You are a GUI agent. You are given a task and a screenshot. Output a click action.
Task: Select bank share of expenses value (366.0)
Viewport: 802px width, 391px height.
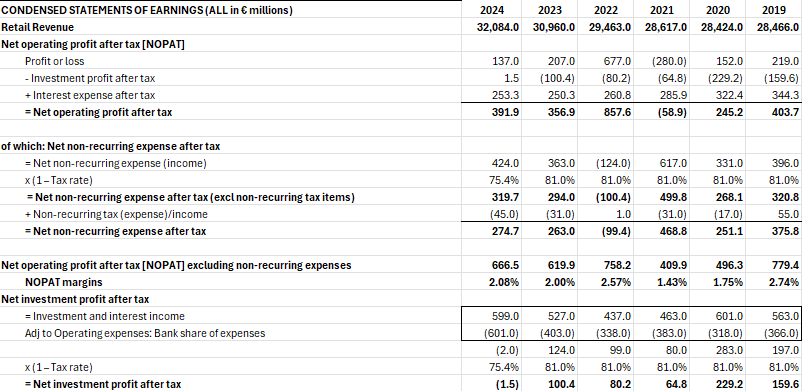(782, 333)
